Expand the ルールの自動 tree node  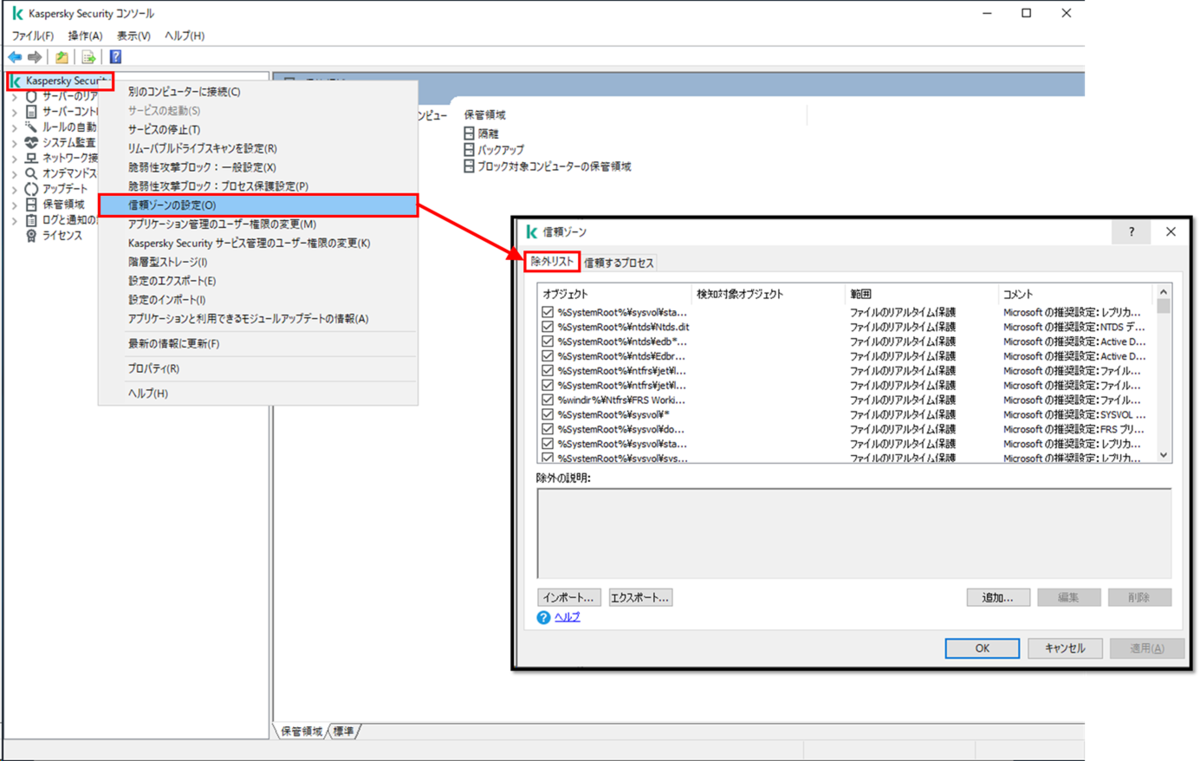tap(14, 127)
